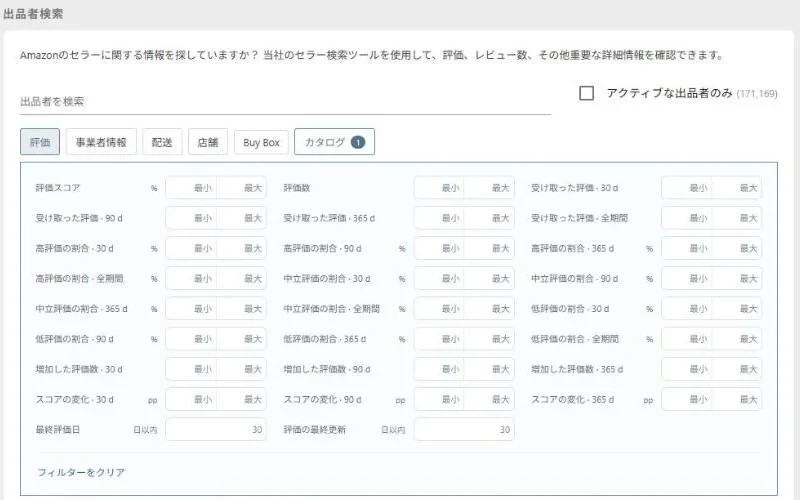Click 受け取った評価 365 d maximum field
Screen dimensions: 800x500
pos(489,218)
